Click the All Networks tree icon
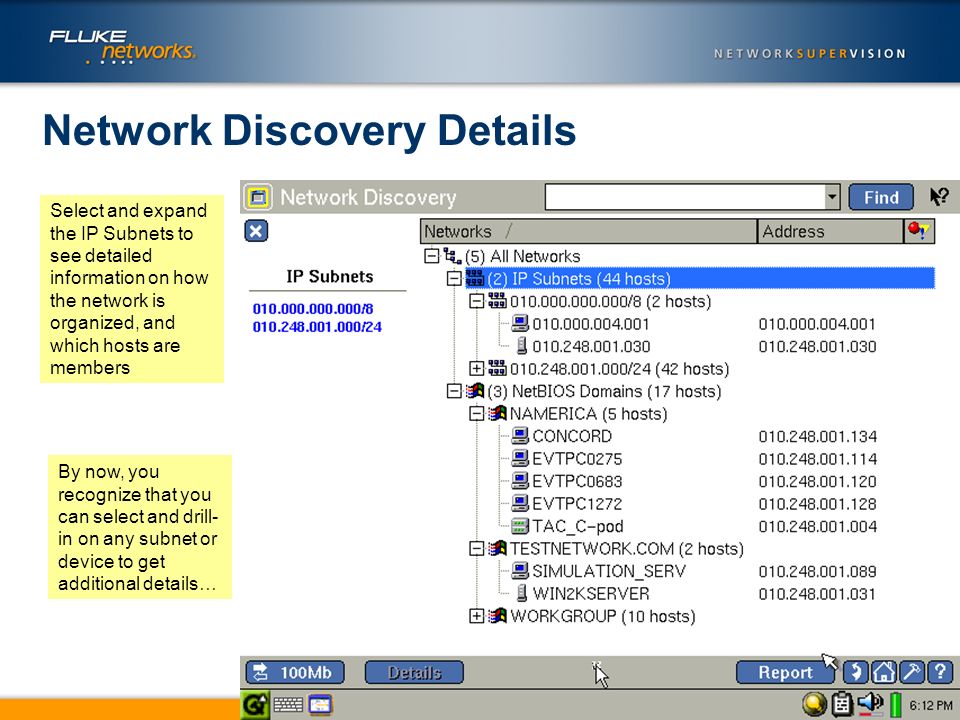 click(x=452, y=256)
